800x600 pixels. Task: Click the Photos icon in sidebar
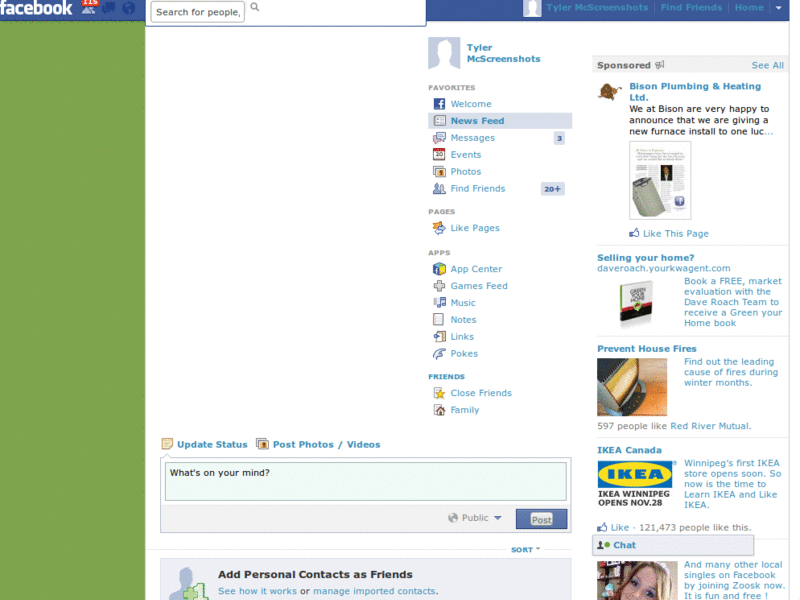pyautogui.click(x=439, y=171)
